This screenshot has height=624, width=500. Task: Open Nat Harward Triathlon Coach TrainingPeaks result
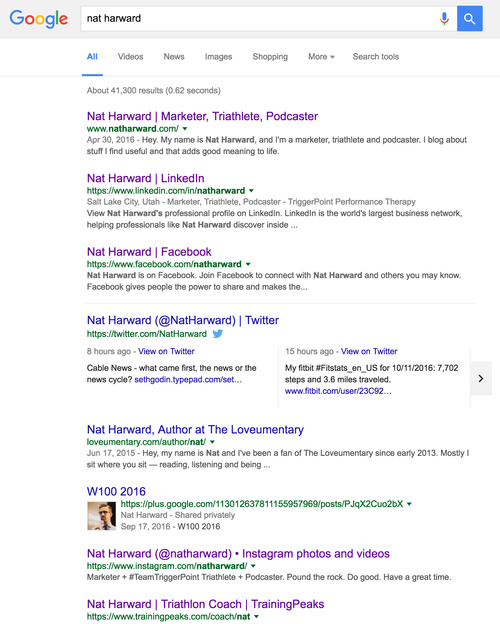(x=205, y=604)
